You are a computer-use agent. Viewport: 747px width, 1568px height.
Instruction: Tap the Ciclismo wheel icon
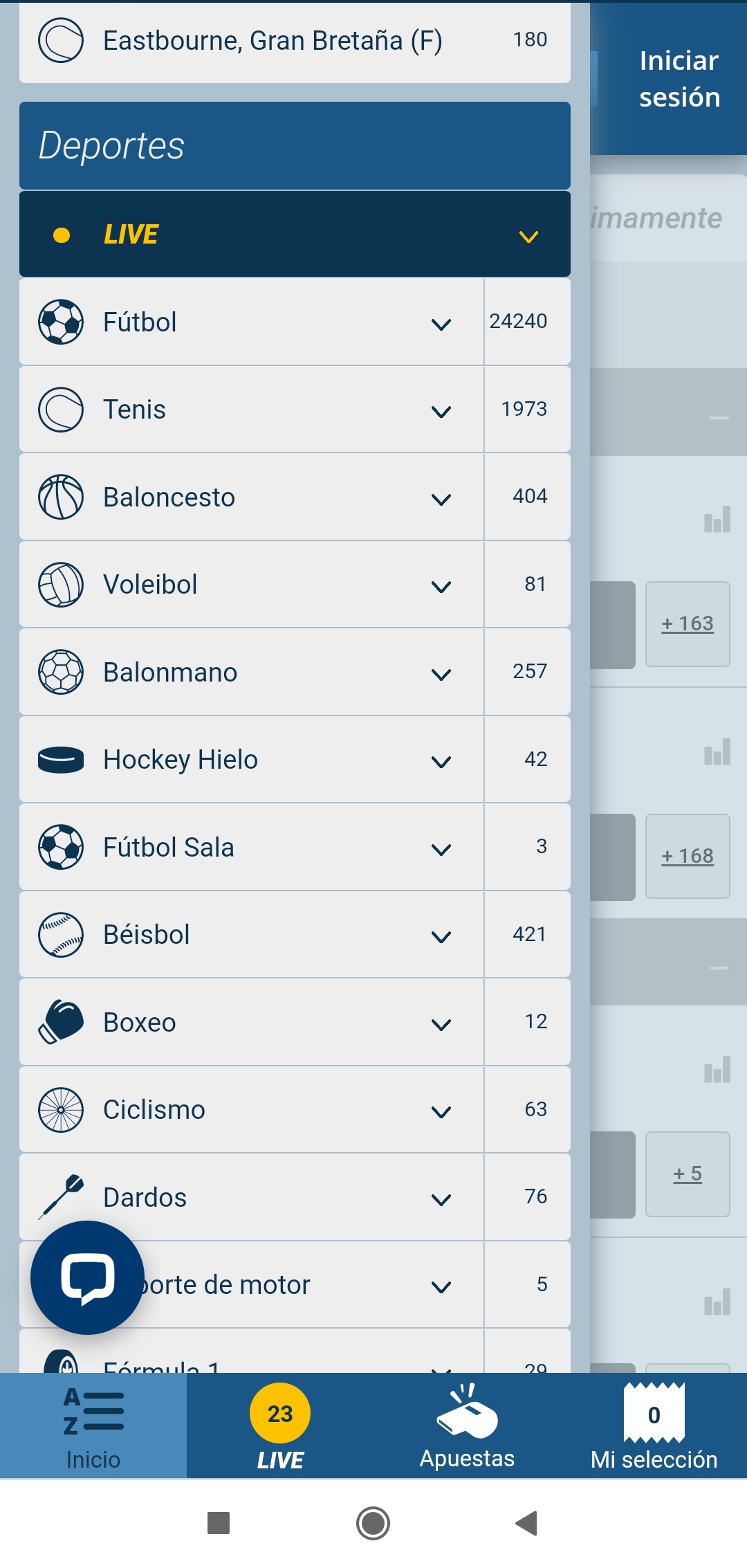point(61,1110)
